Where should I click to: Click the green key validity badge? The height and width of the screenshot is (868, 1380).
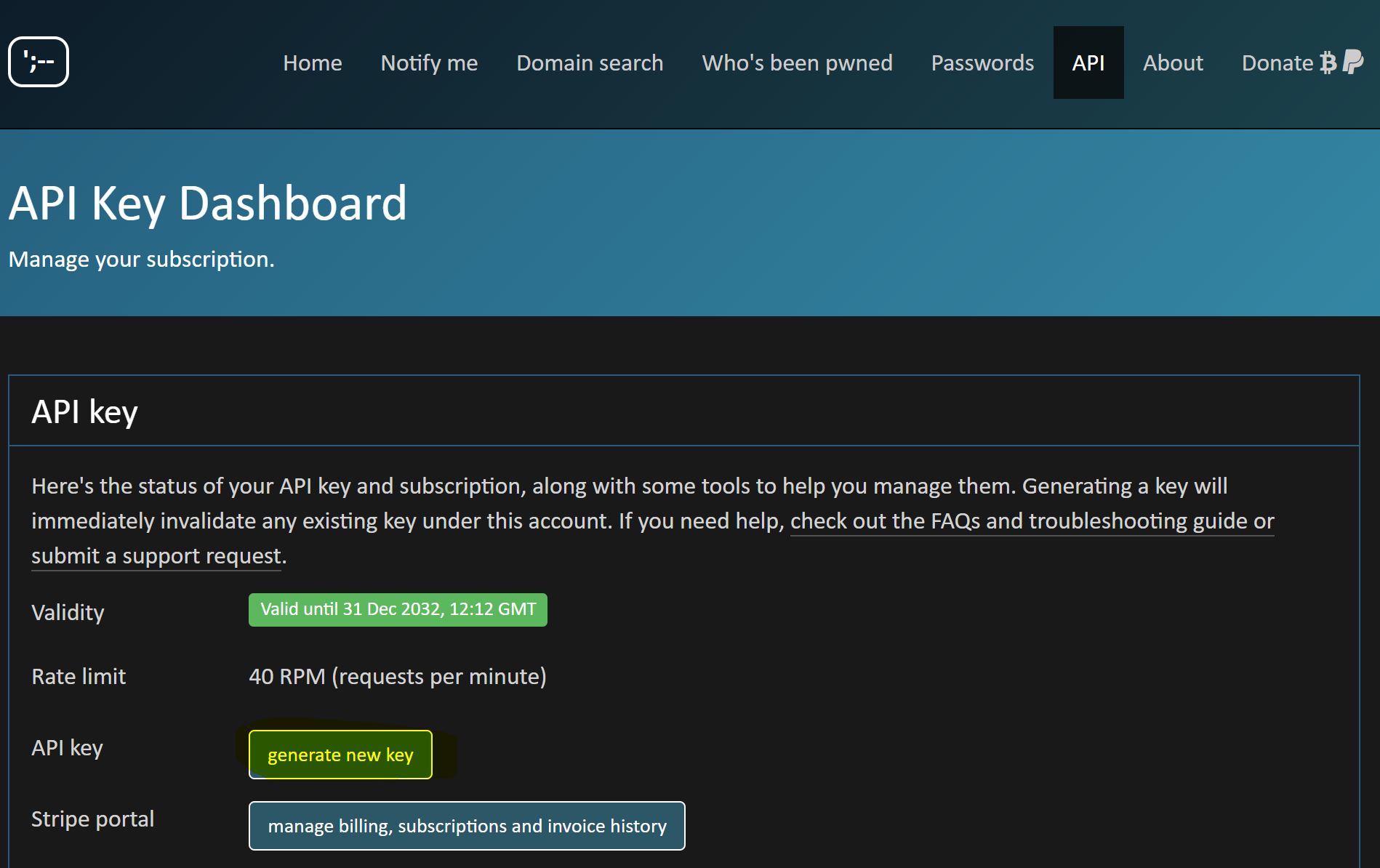(x=398, y=610)
